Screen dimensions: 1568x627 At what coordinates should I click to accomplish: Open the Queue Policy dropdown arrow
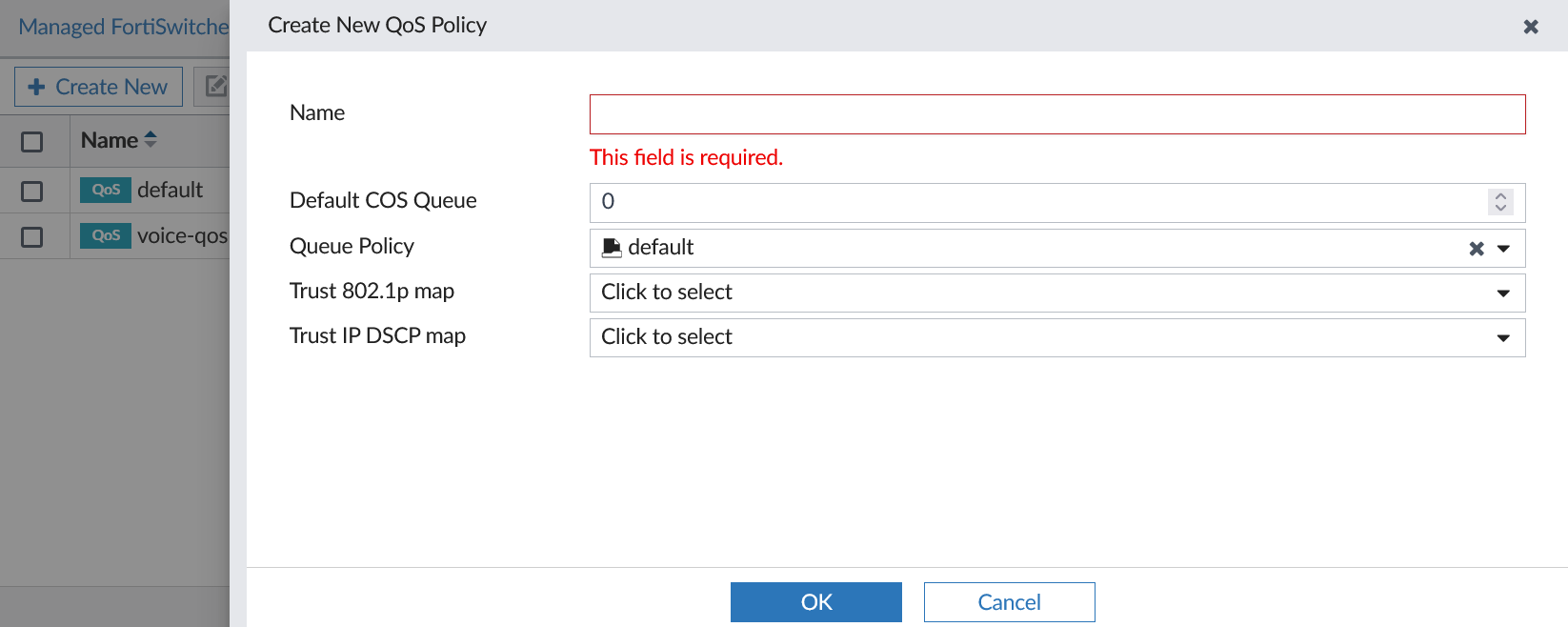(1503, 249)
